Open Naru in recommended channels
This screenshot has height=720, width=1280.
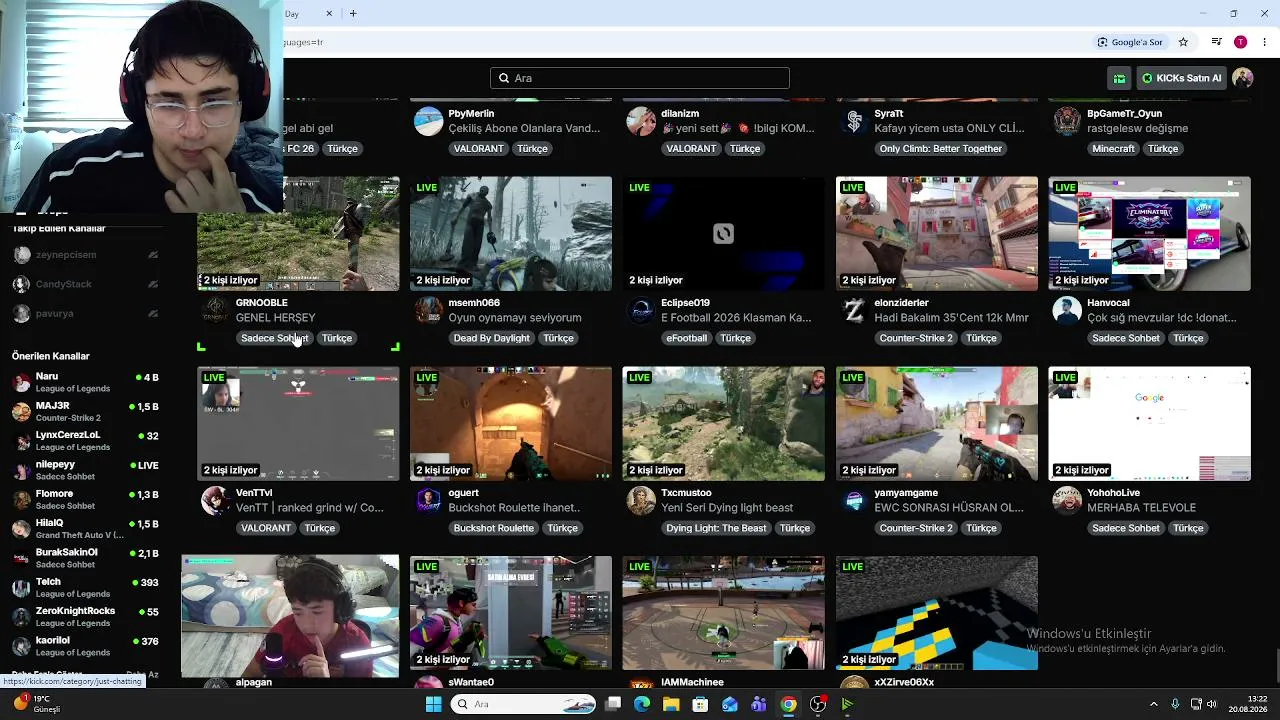(x=85, y=382)
